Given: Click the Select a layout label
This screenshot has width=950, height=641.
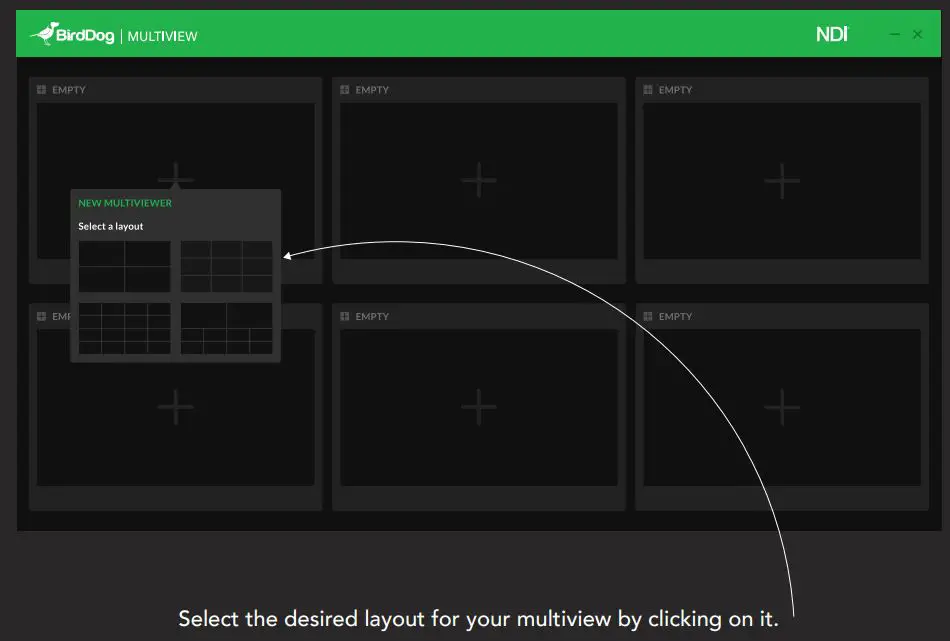Looking at the screenshot, I should (x=110, y=226).
